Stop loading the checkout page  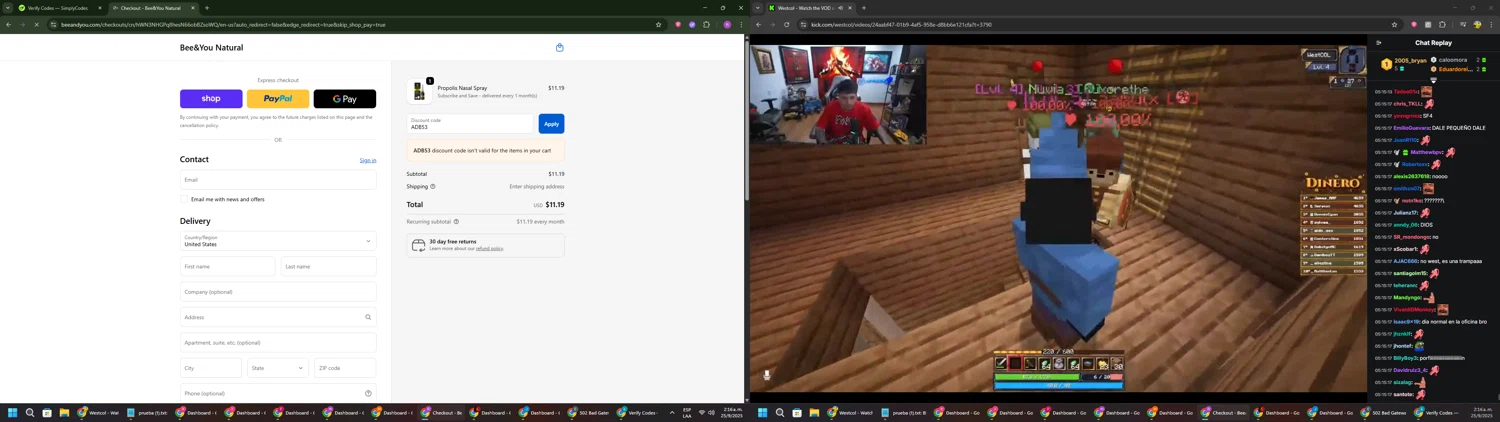(x=36, y=24)
